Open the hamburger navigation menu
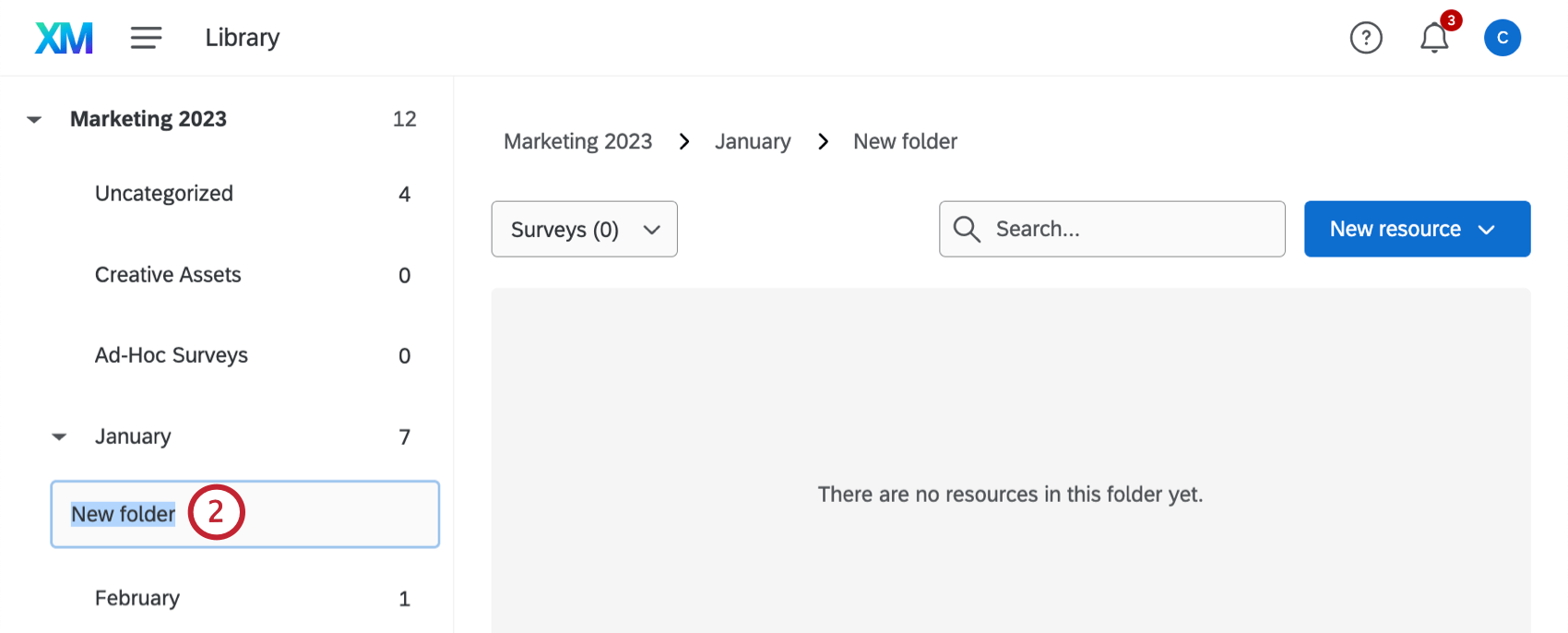The height and width of the screenshot is (633, 1568). click(x=146, y=38)
